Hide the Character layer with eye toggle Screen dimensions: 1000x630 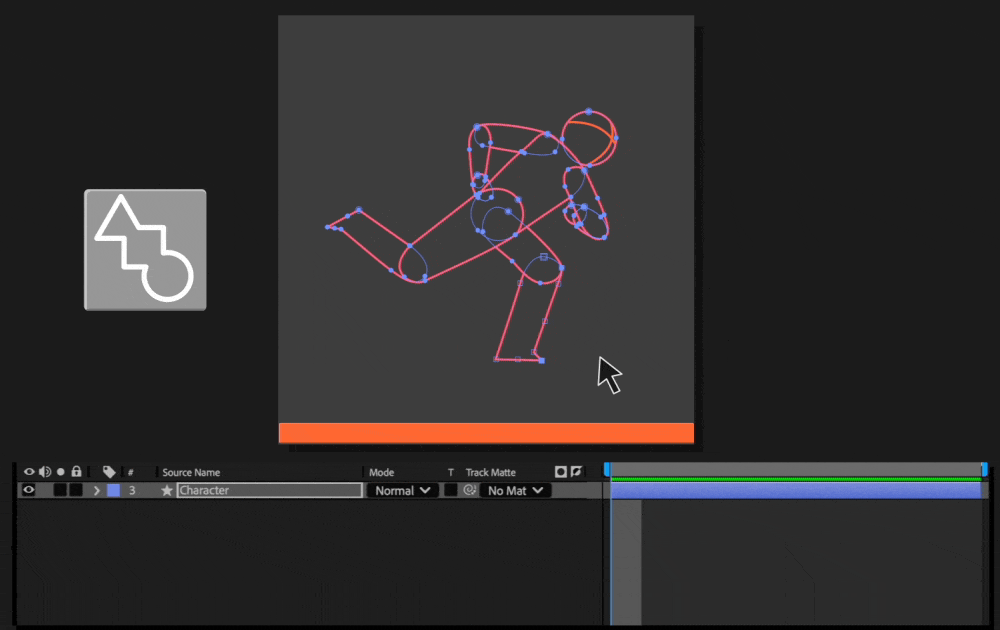tap(29, 490)
